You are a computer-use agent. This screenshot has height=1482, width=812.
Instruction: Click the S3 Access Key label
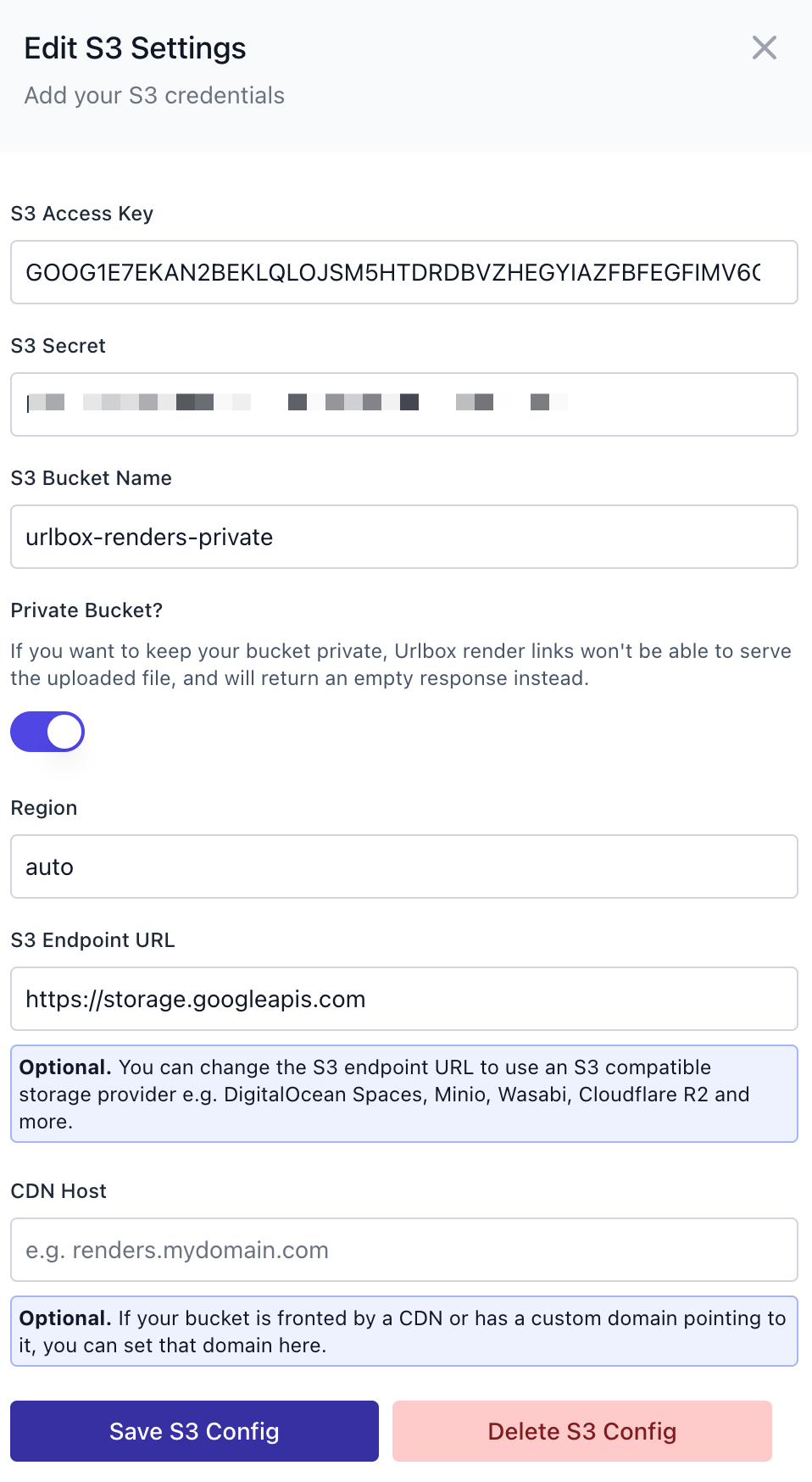(82, 214)
